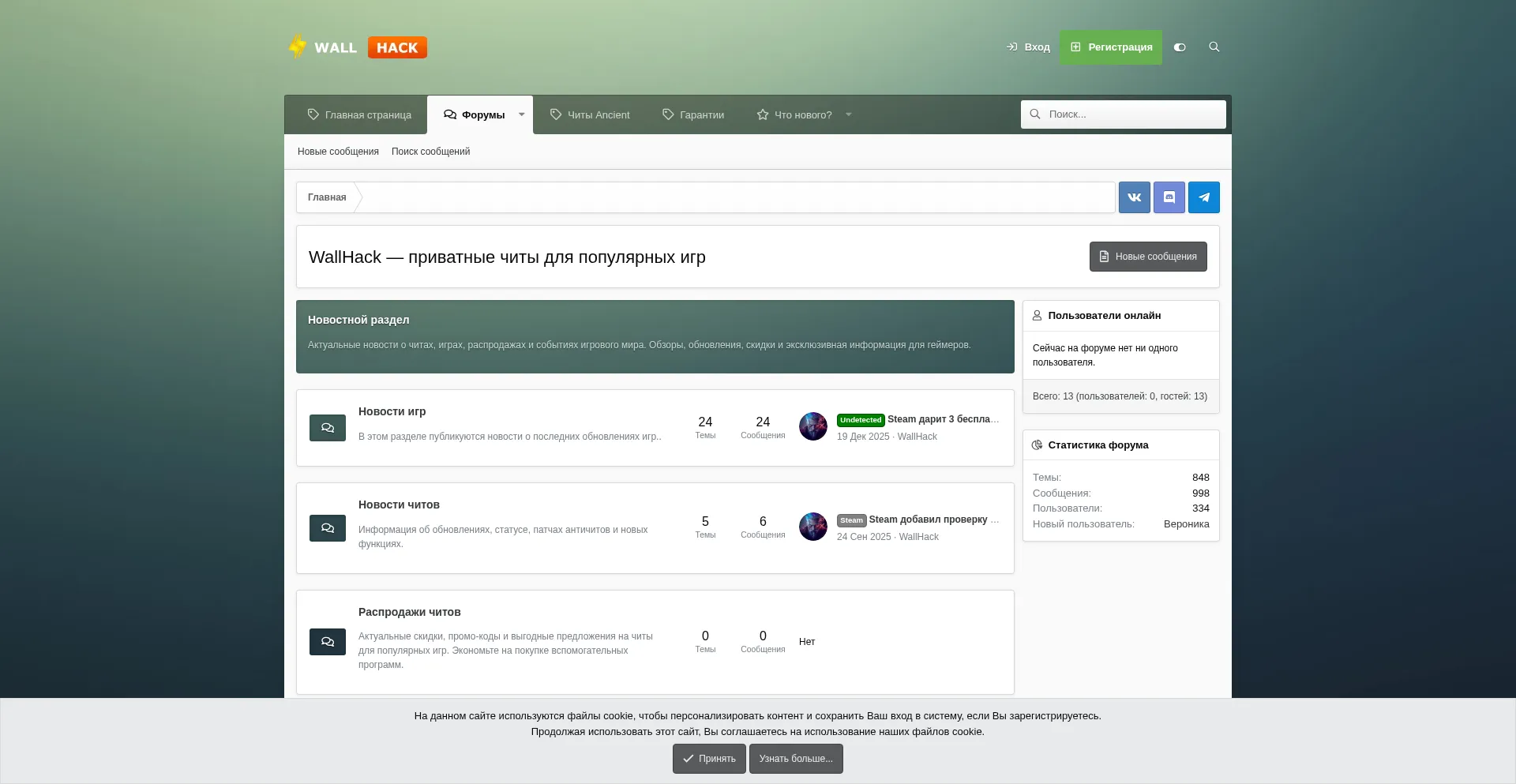1516x784 pixels.
Task: Open the Новости читов forum
Action: coord(399,505)
